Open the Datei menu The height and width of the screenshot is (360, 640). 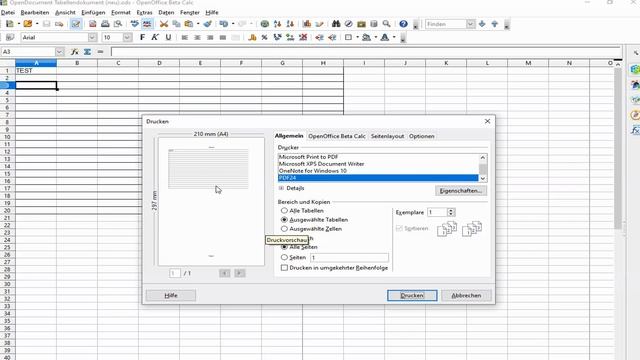point(8,13)
